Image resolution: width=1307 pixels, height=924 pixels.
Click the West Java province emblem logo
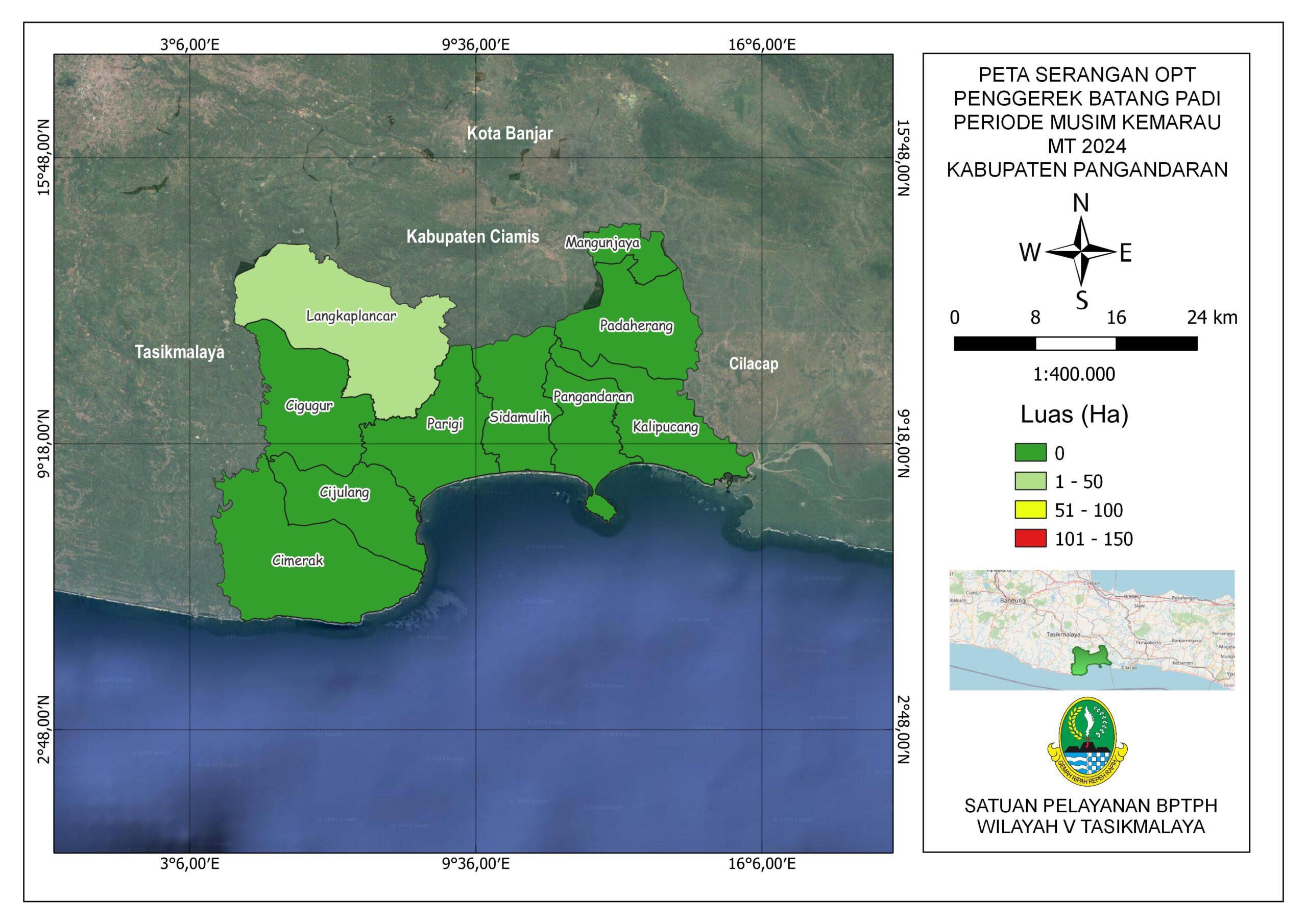point(1088,742)
